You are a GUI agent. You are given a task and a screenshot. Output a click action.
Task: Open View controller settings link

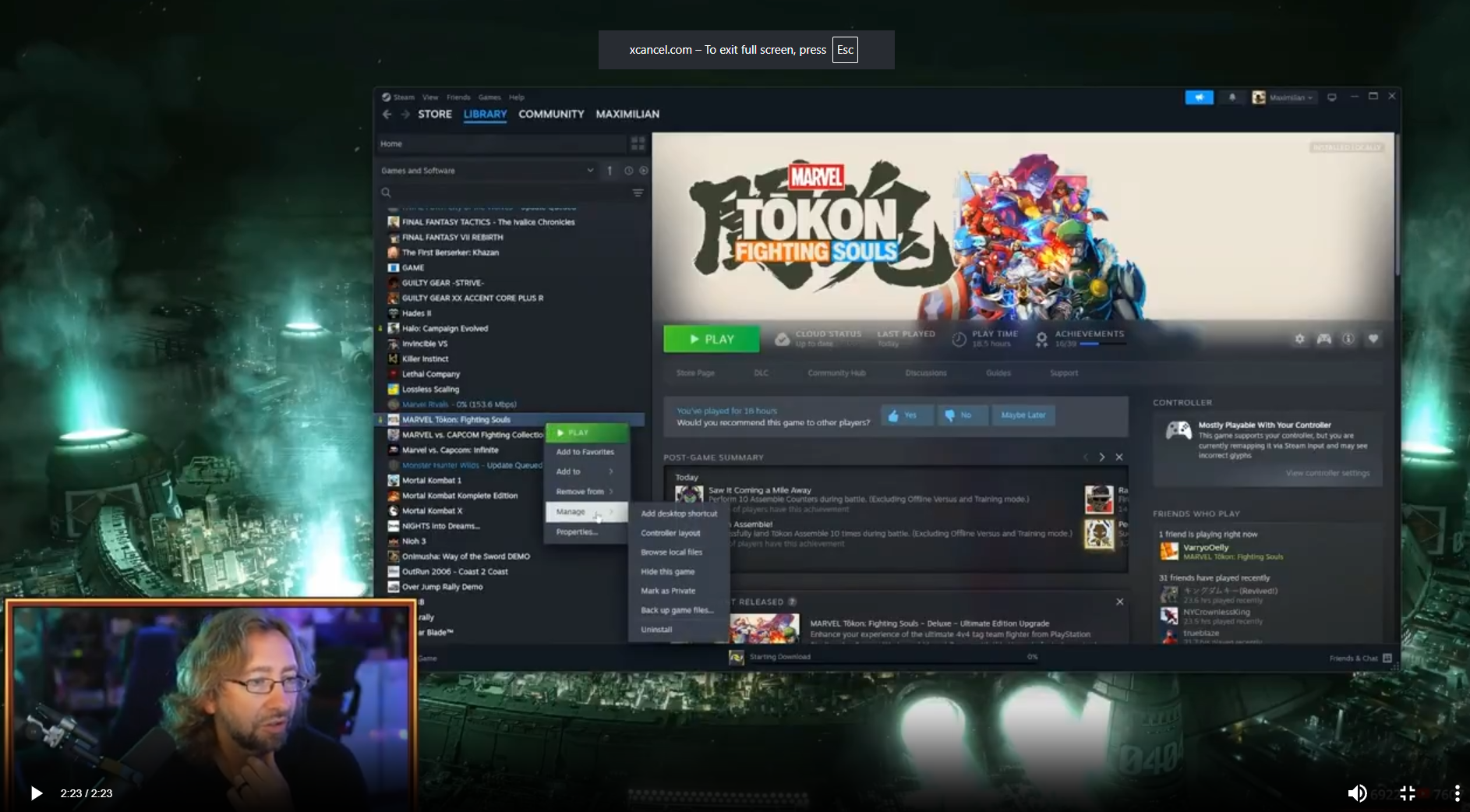coord(1327,473)
